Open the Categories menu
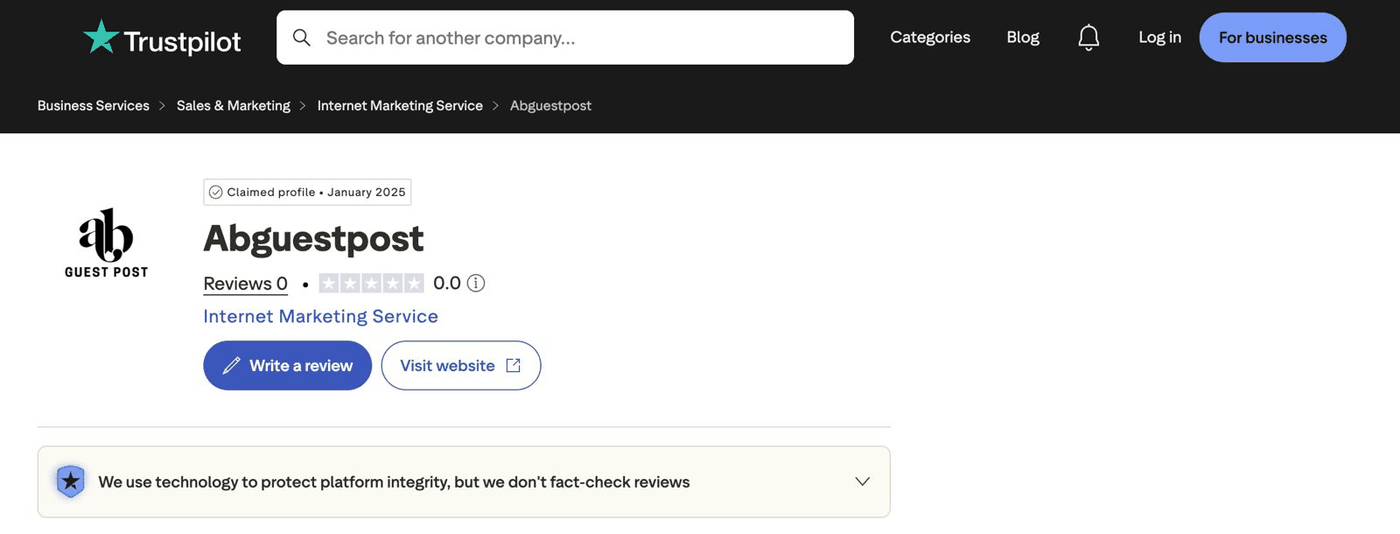1400x534 pixels. tap(930, 37)
